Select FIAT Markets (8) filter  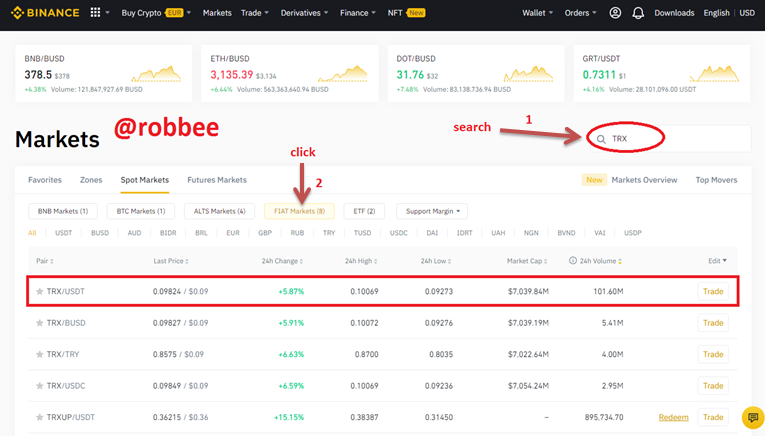coord(299,211)
